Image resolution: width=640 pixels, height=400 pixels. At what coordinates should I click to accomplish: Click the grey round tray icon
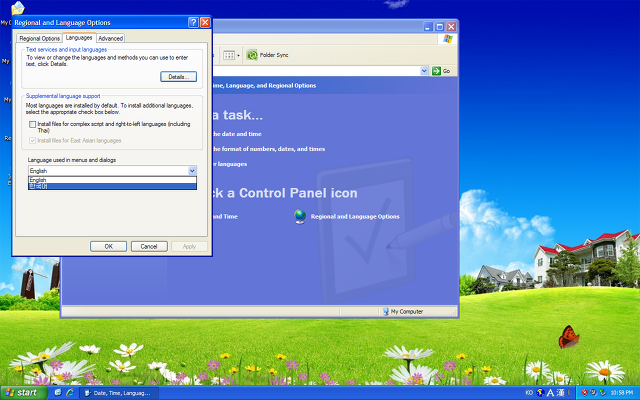point(593,393)
